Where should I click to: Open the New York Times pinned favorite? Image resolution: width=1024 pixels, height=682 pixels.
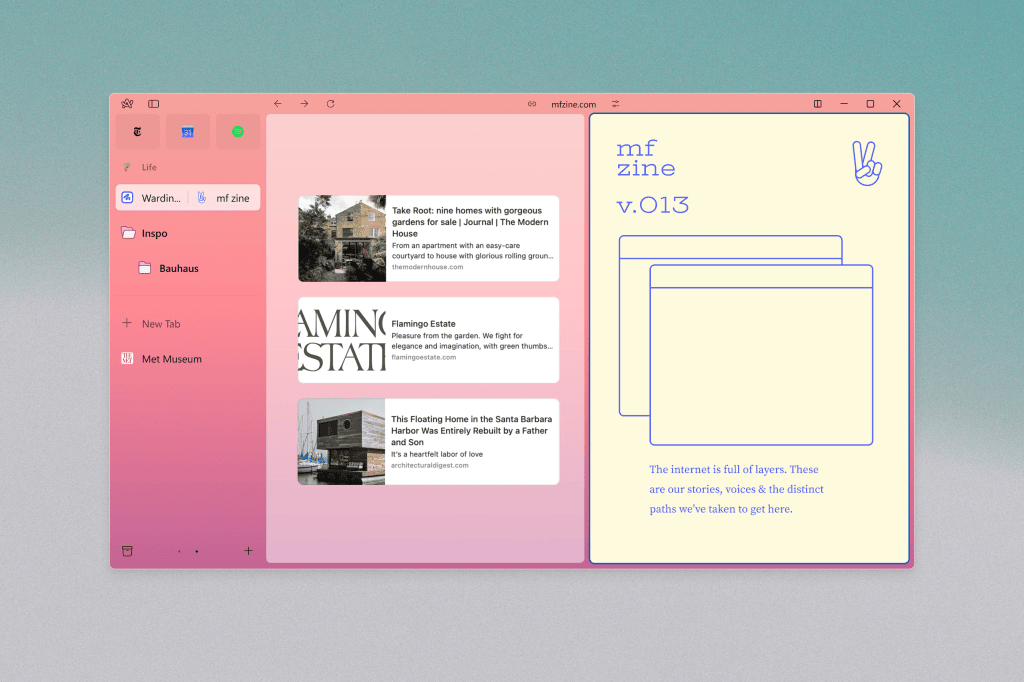[x=137, y=131]
